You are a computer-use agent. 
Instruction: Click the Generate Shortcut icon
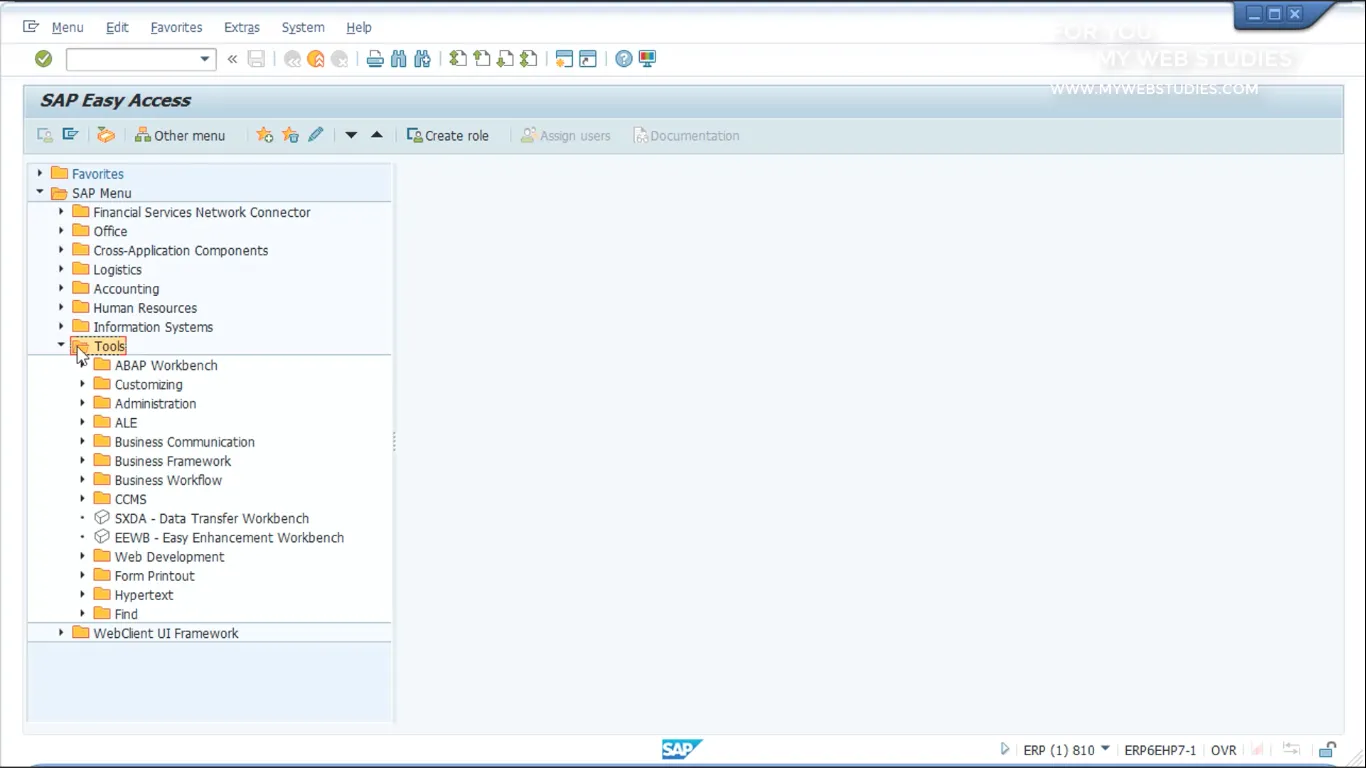[588, 59]
